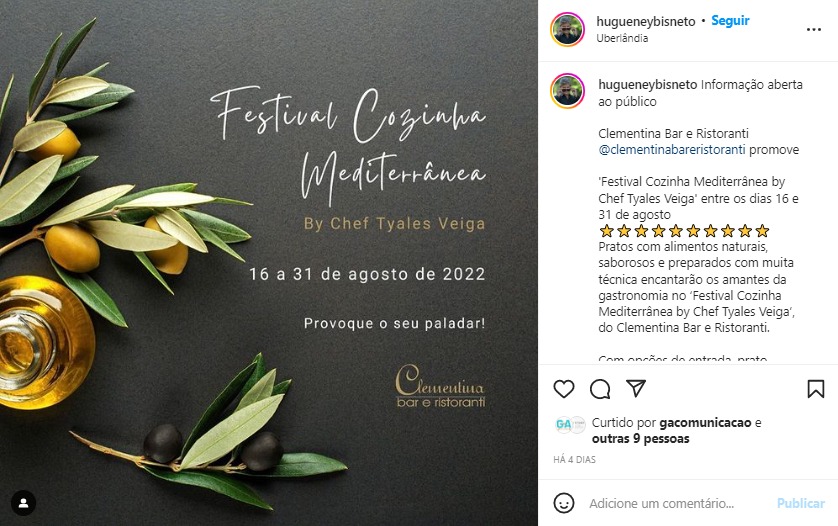838x526 pixels.
Task: Save post using the bookmark icon
Action: pos(816,389)
